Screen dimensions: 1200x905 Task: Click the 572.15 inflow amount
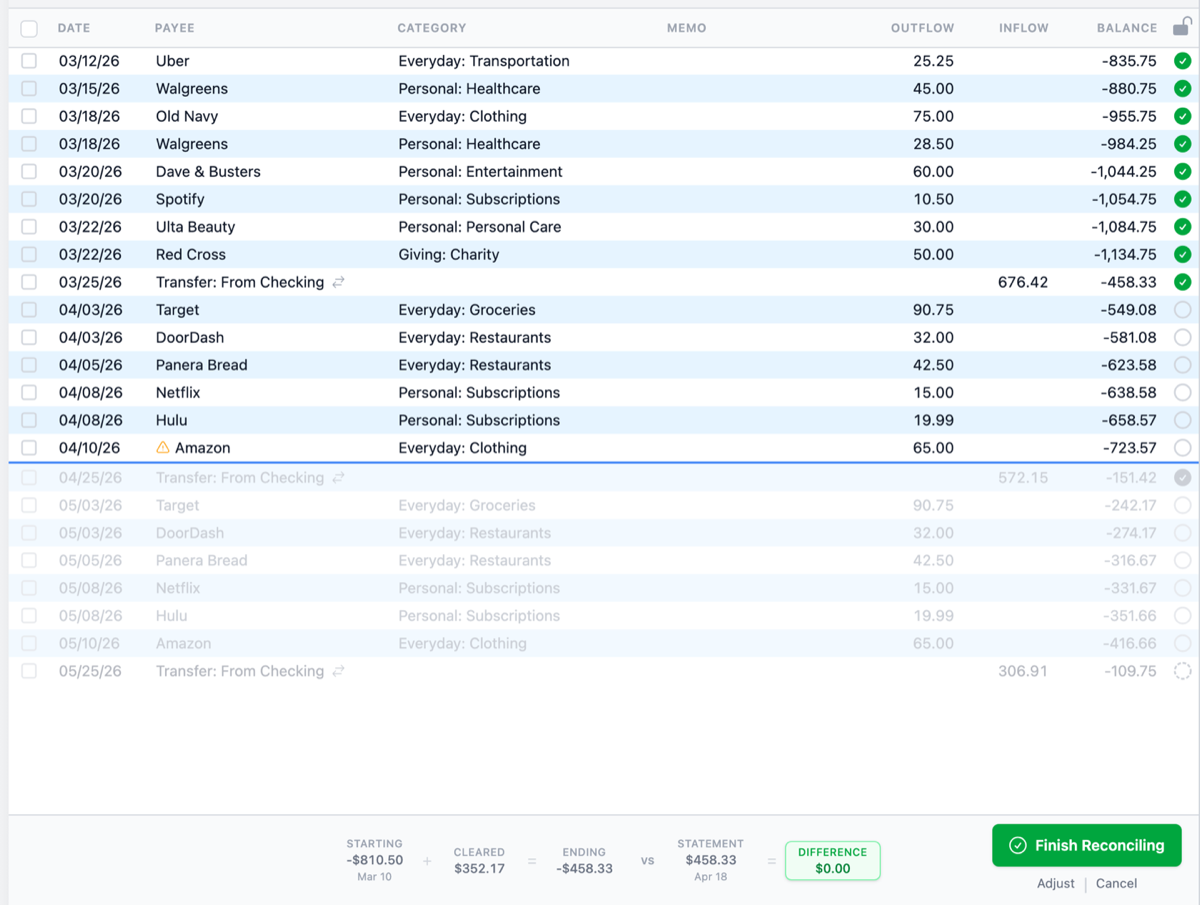[1023, 478]
